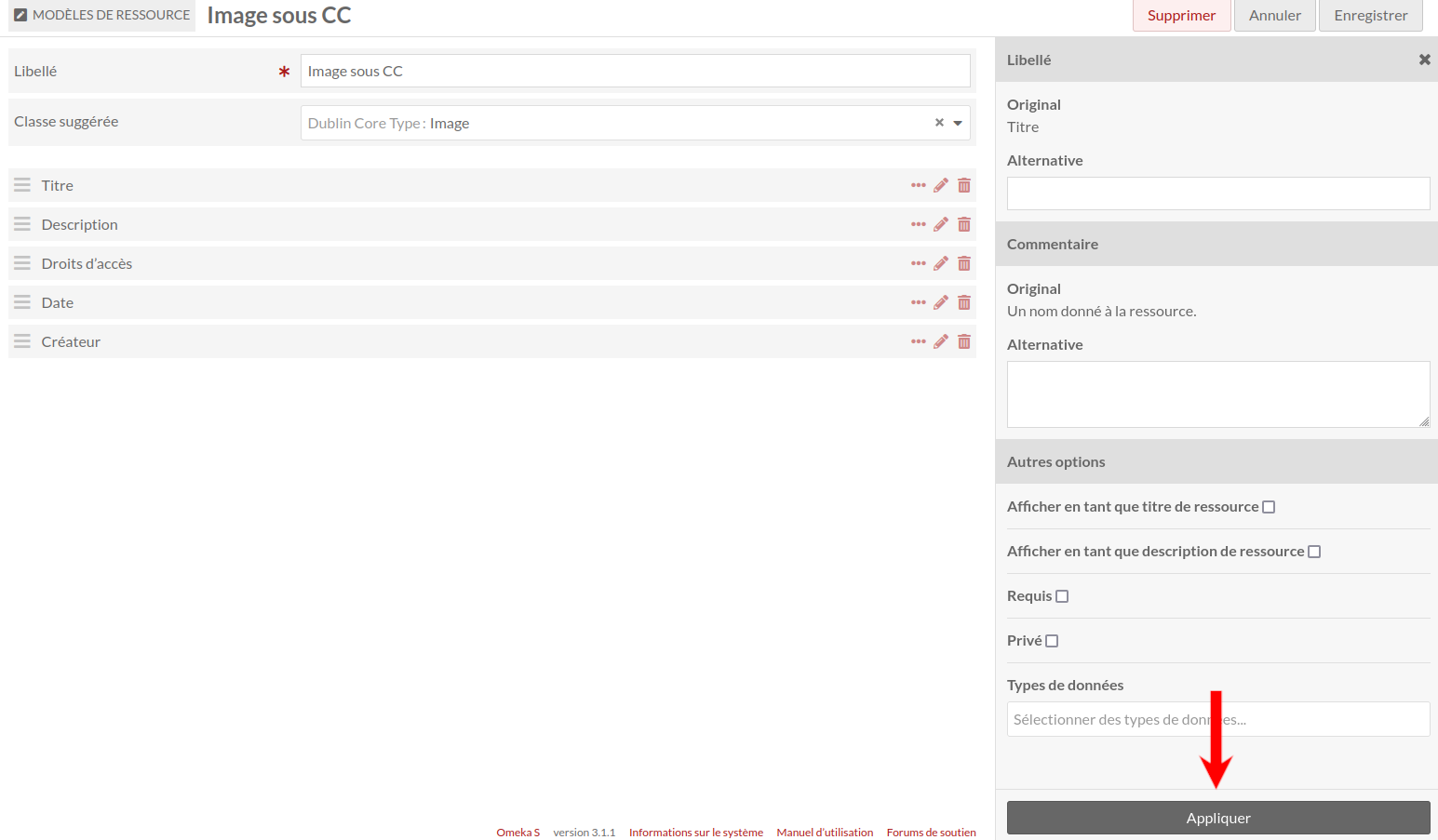Click the Enregistrer button
The width and height of the screenshot is (1438, 840).
tap(1371, 16)
